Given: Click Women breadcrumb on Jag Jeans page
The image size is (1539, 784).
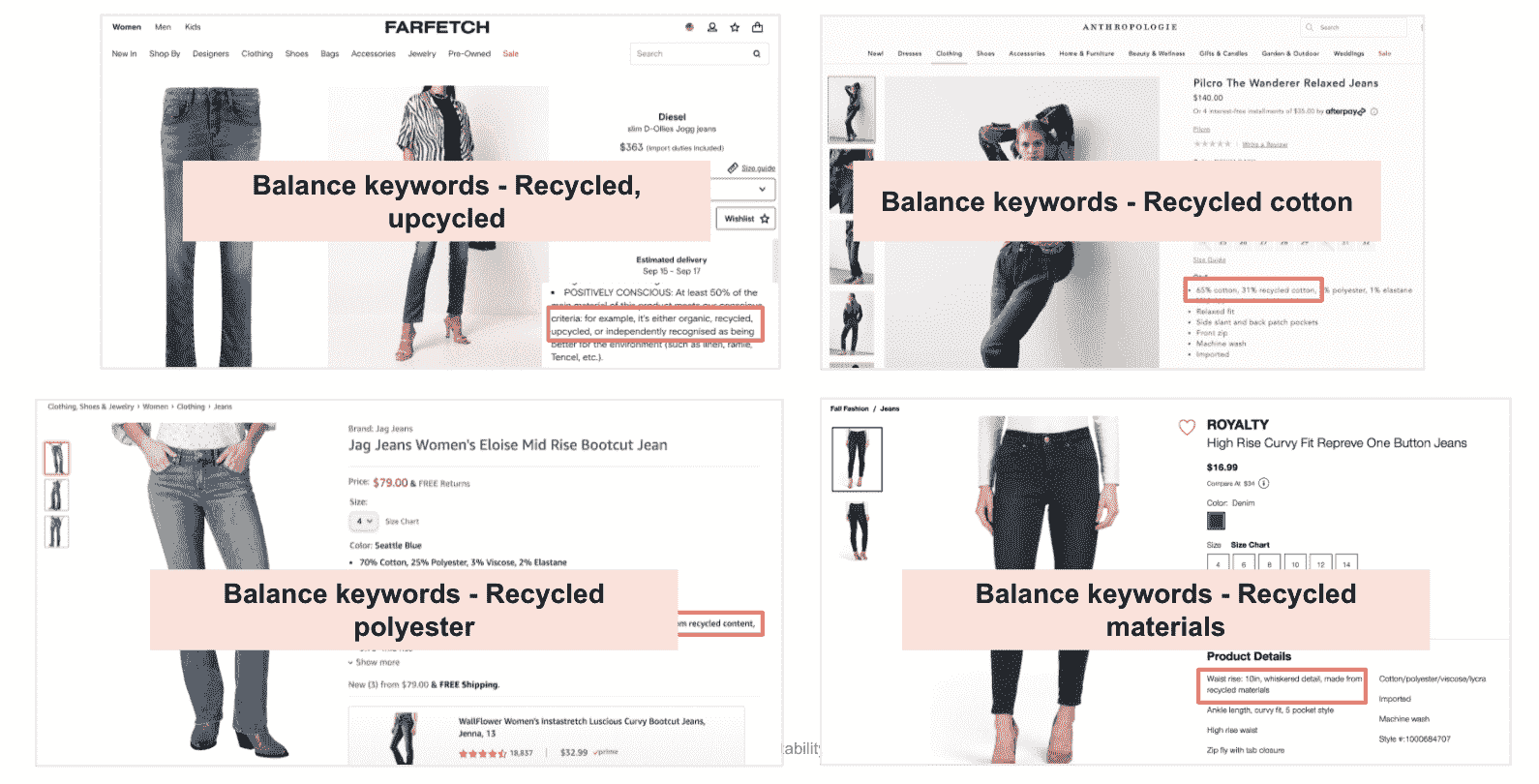Looking at the screenshot, I should 156,407.
